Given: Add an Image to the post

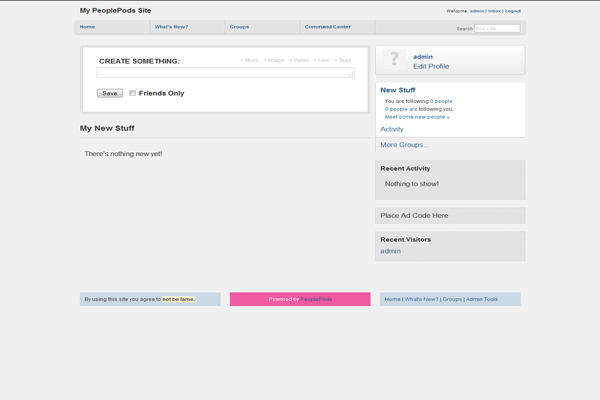Looking at the screenshot, I should pyautogui.click(x=274, y=60).
